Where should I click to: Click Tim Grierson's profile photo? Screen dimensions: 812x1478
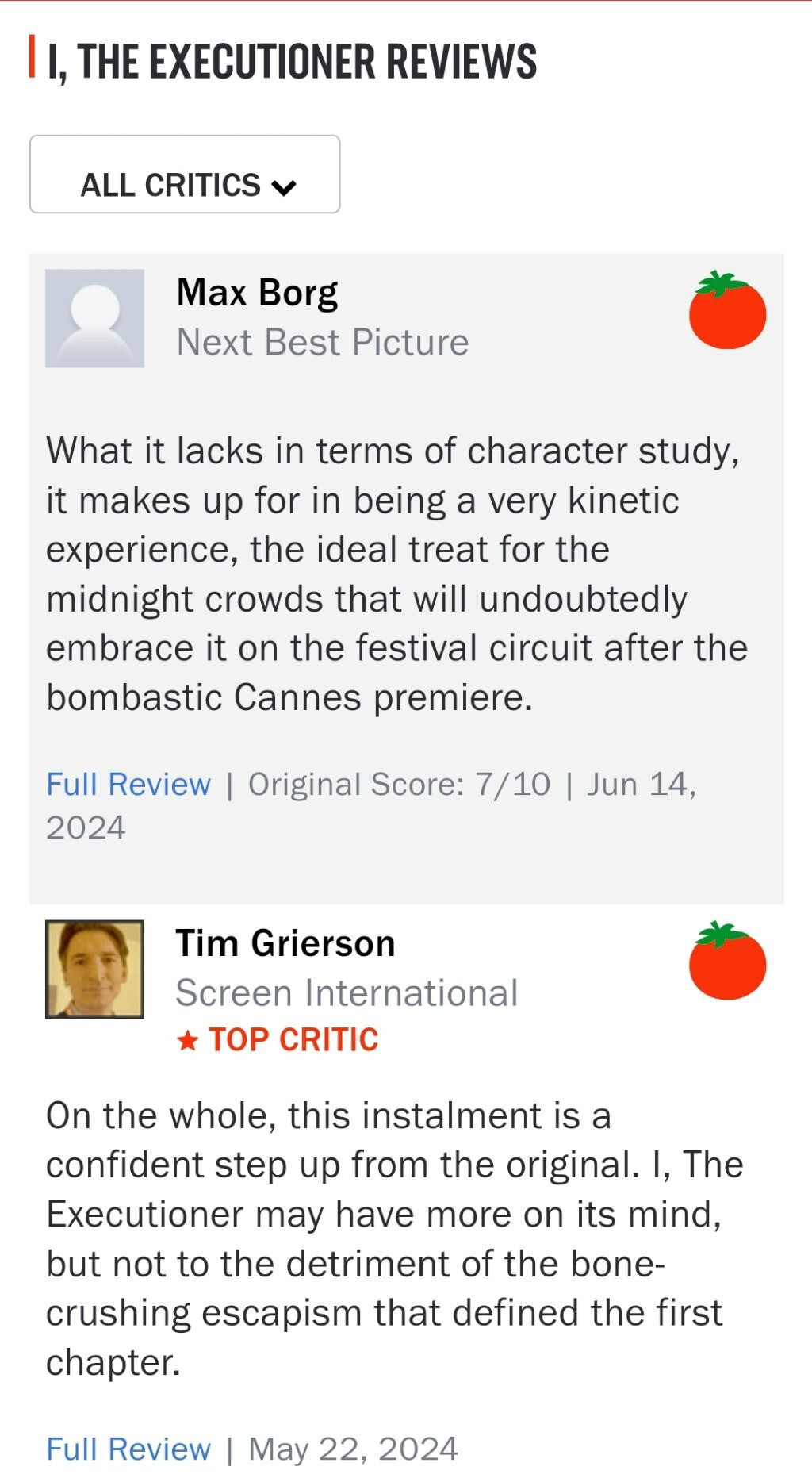coord(94,969)
